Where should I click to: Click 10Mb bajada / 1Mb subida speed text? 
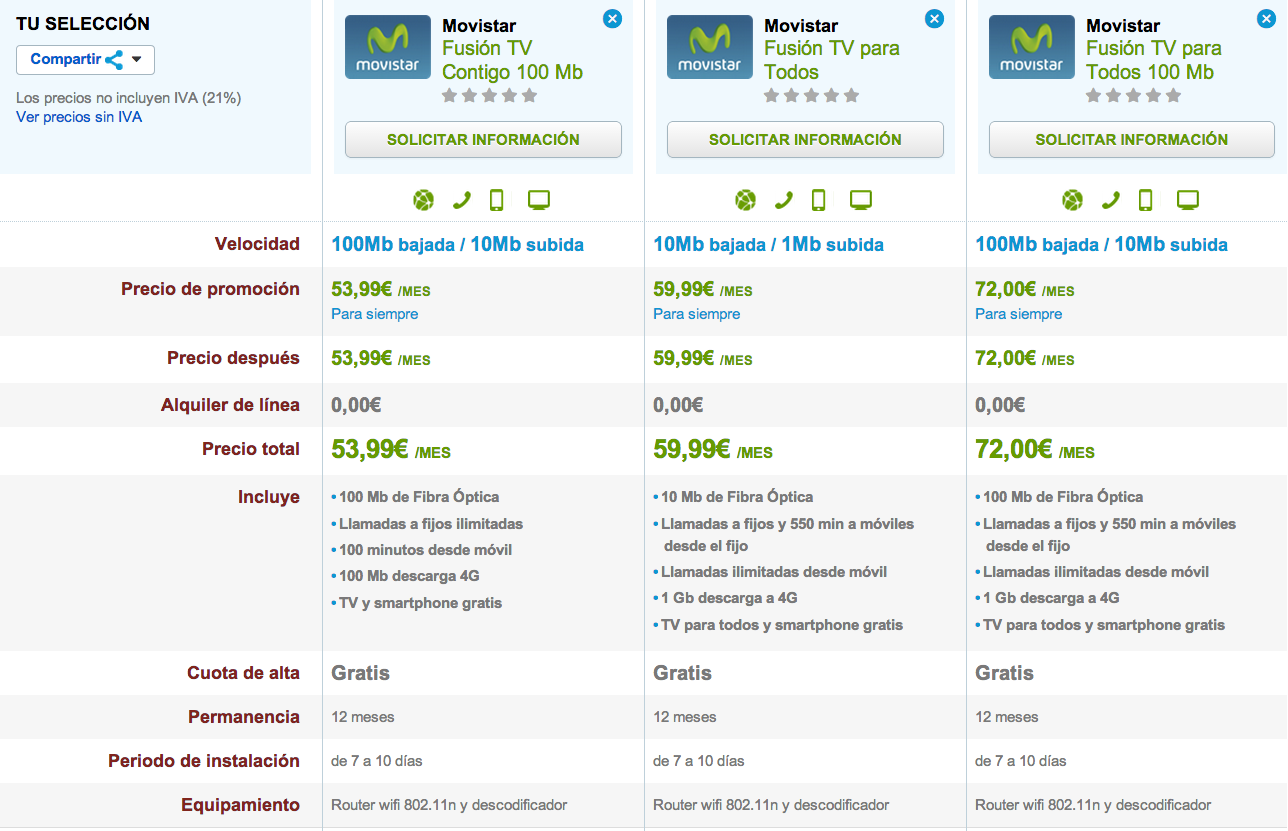[x=768, y=245]
